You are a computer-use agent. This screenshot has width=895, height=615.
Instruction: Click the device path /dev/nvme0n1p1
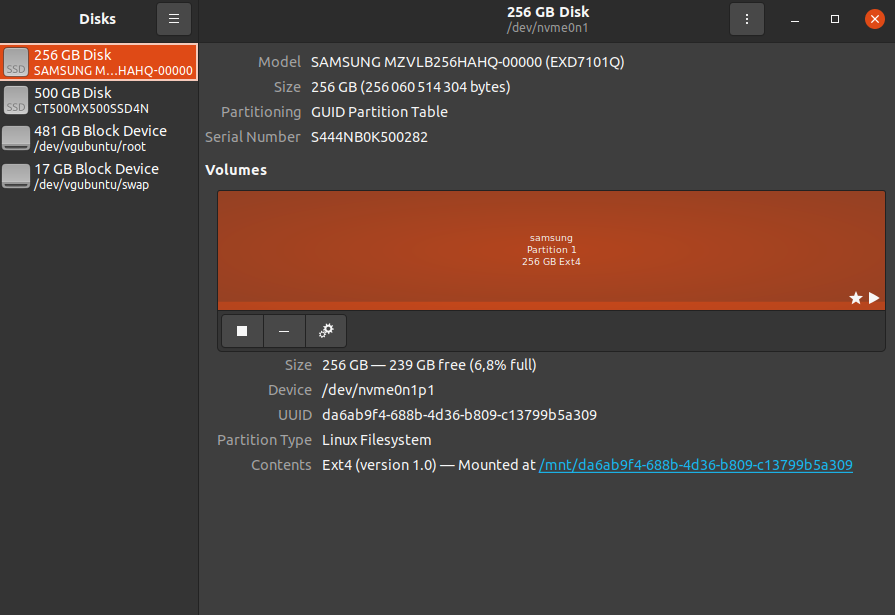coord(378,390)
